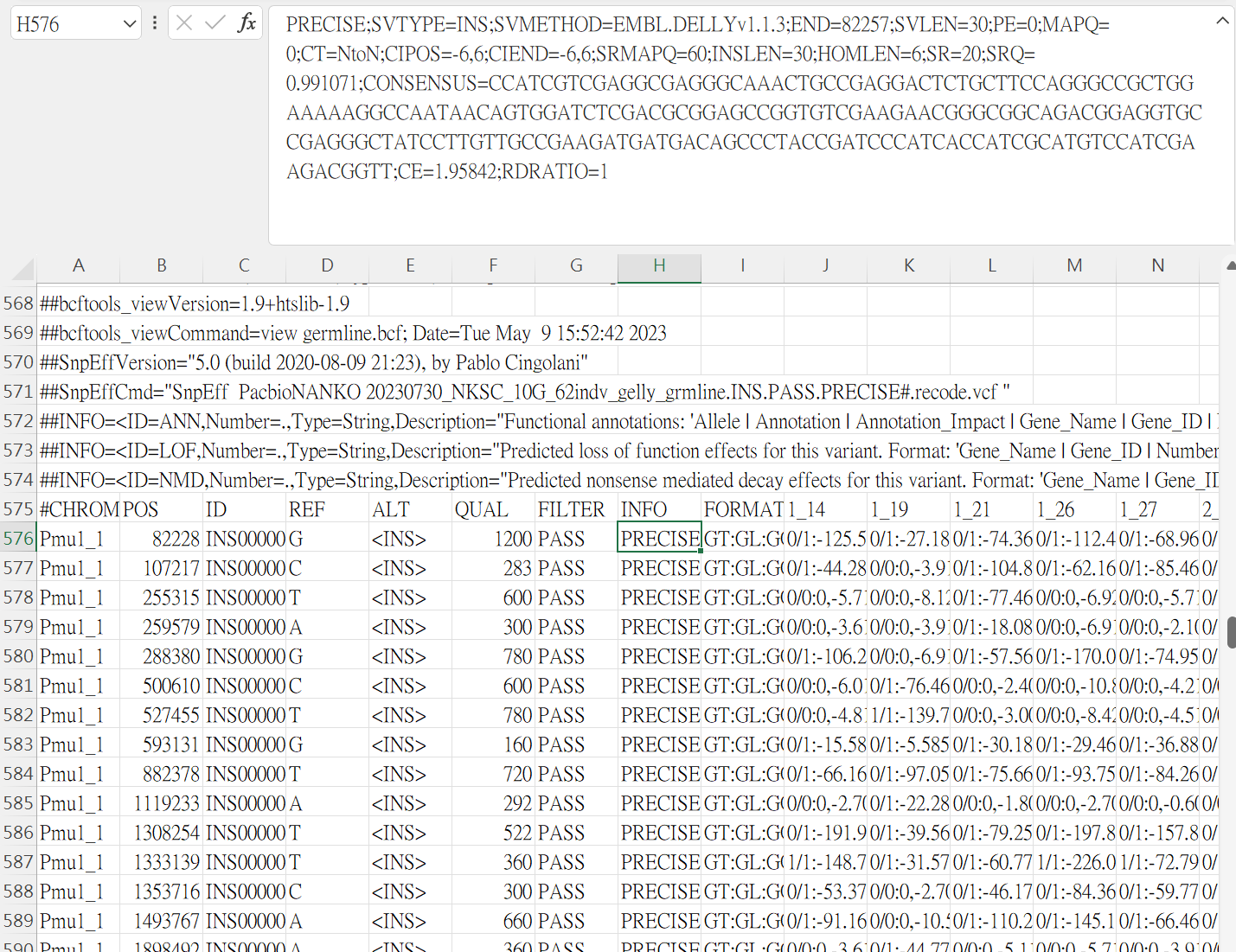Click the INS00000 cell in row 577
The image size is (1236, 952).
point(243,567)
